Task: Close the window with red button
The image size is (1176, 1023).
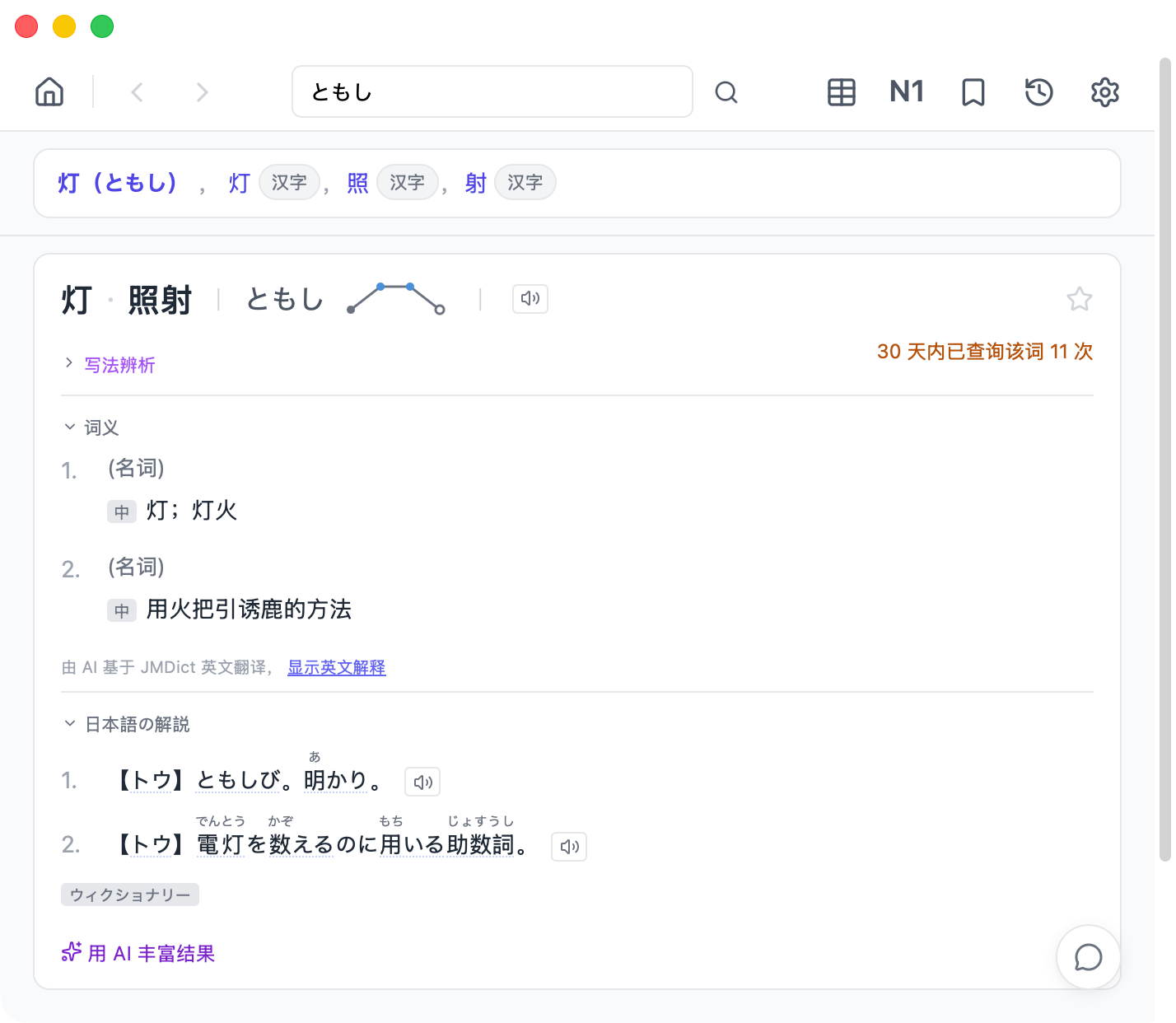Action: pos(27,26)
